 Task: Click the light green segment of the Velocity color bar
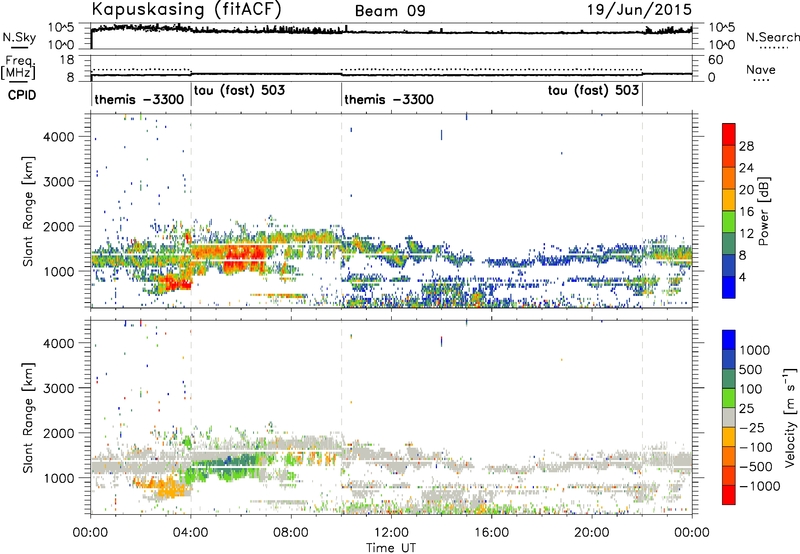pyautogui.click(x=729, y=398)
